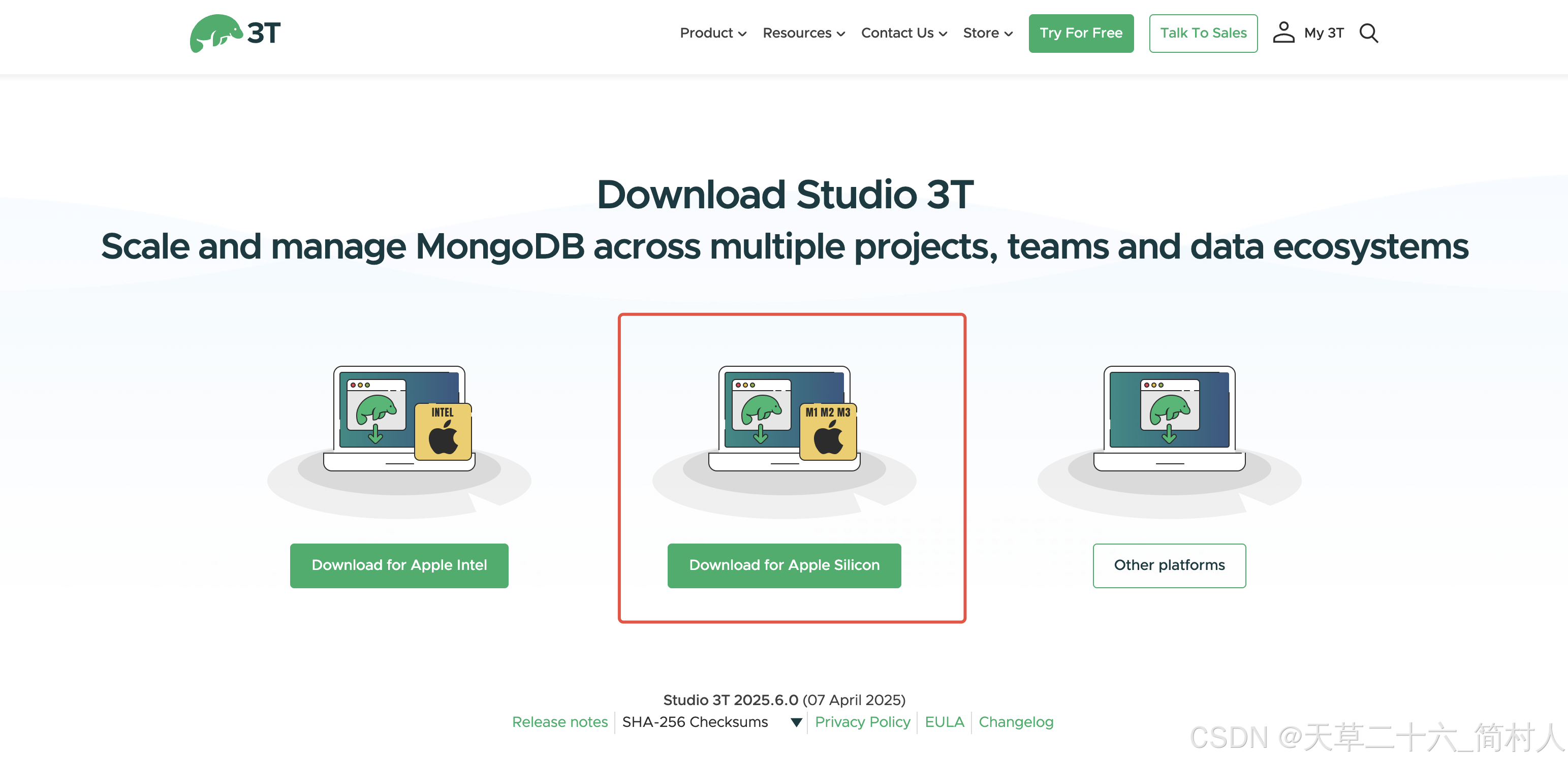Open the Store menu
Image resolution: width=1568 pixels, height=763 pixels.
coord(987,33)
